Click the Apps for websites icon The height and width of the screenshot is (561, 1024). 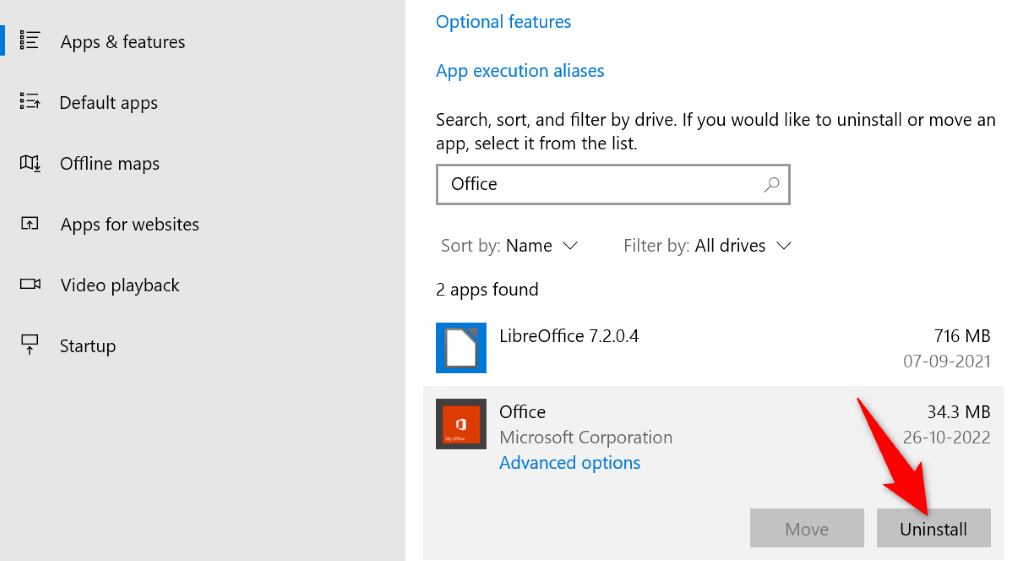click(30, 224)
